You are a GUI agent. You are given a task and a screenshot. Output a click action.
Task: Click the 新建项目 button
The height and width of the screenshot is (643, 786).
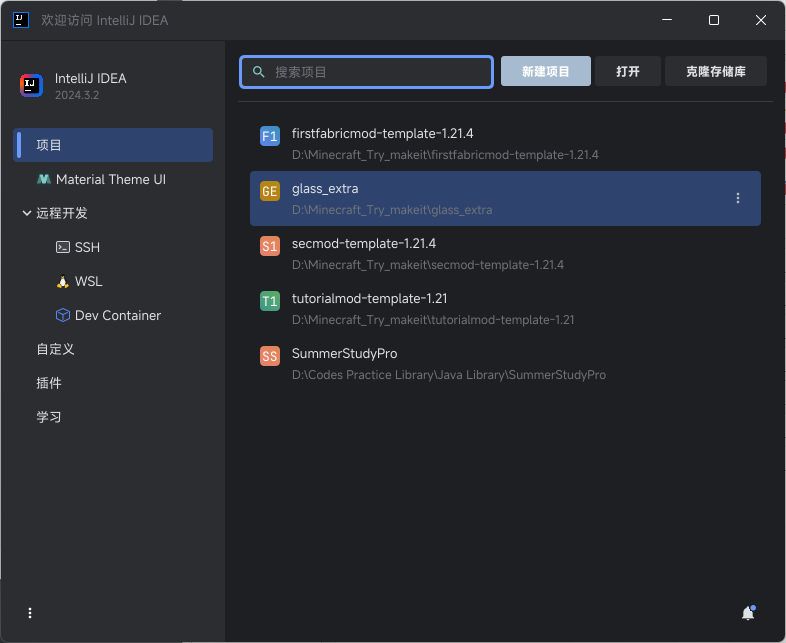click(x=546, y=71)
